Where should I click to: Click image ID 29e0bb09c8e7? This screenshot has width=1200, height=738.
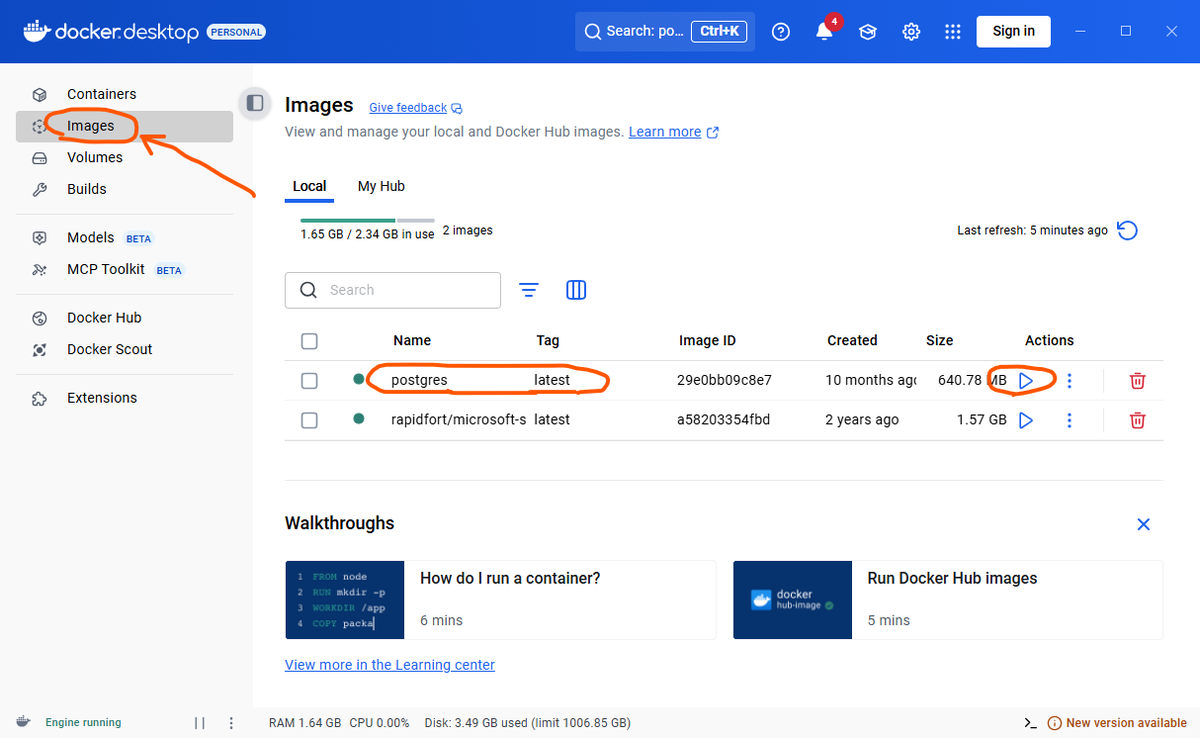[724, 381]
